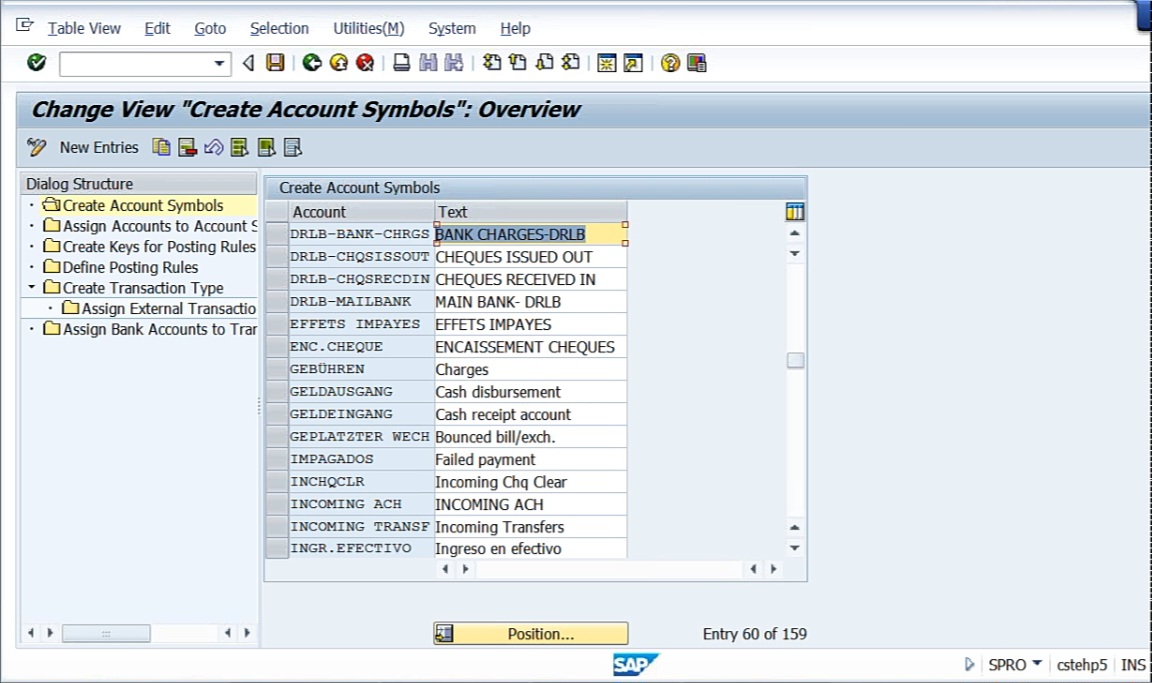Click the table's scroll-down arrow at bottom right
The height and width of the screenshot is (683, 1152).
pyautogui.click(x=794, y=548)
